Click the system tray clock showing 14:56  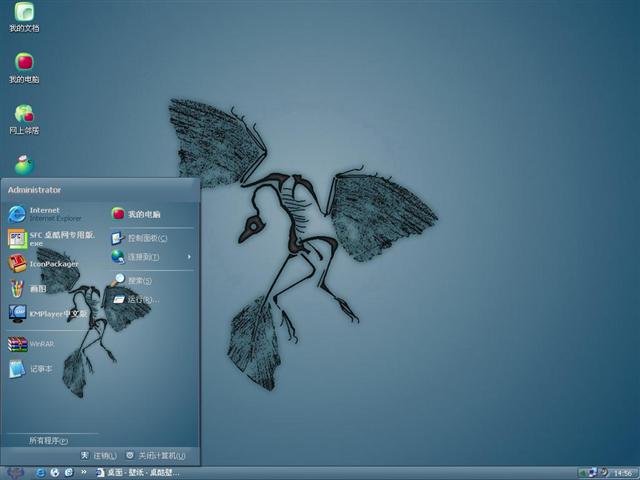tap(622, 472)
